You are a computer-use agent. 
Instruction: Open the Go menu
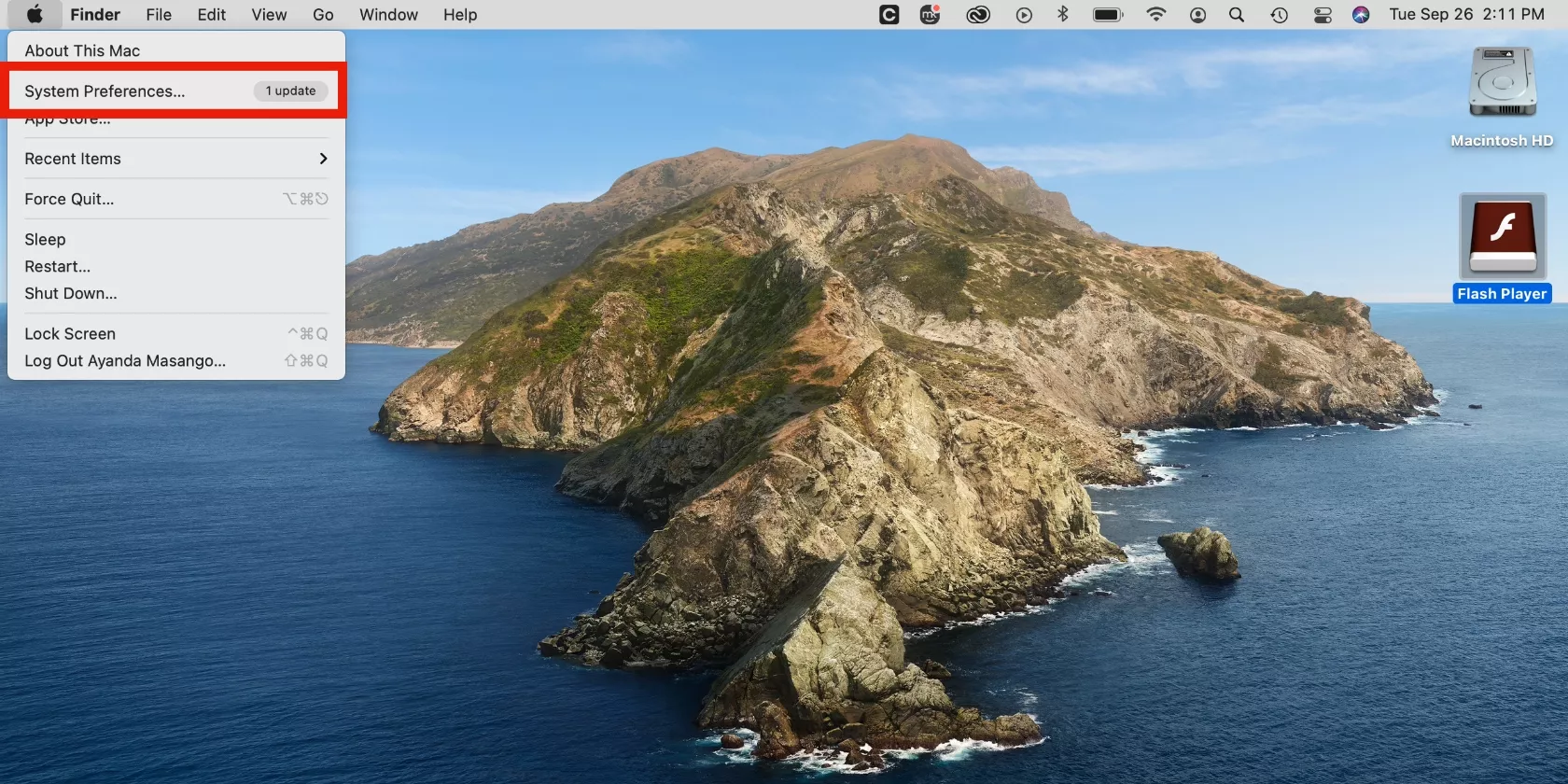click(x=323, y=15)
